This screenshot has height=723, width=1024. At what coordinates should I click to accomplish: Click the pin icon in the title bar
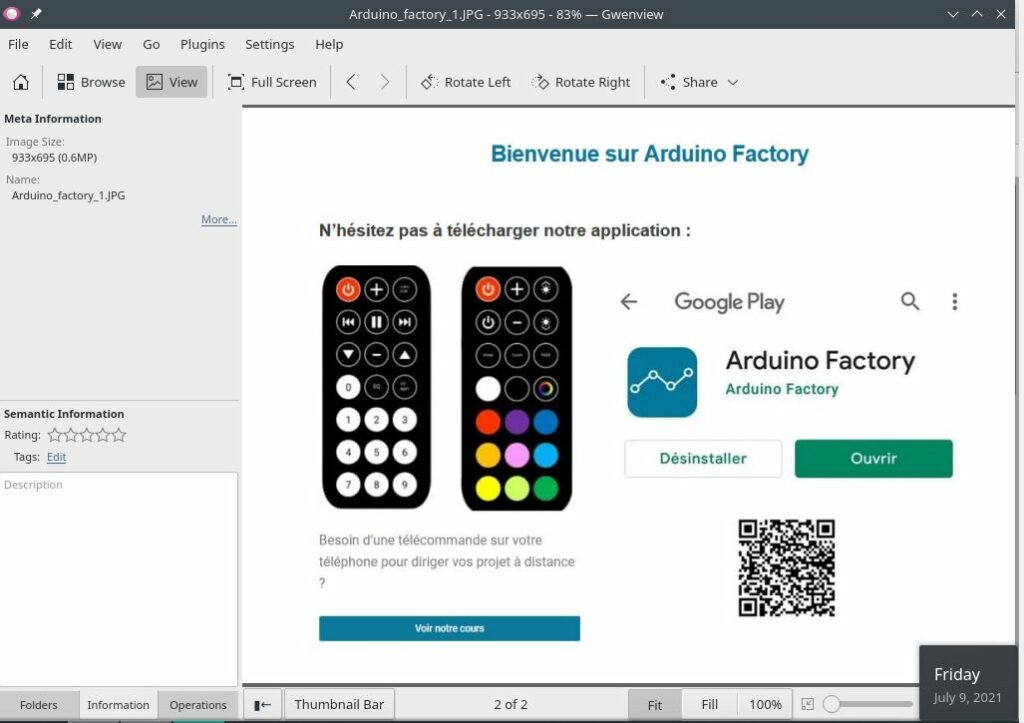click(36, 14)
